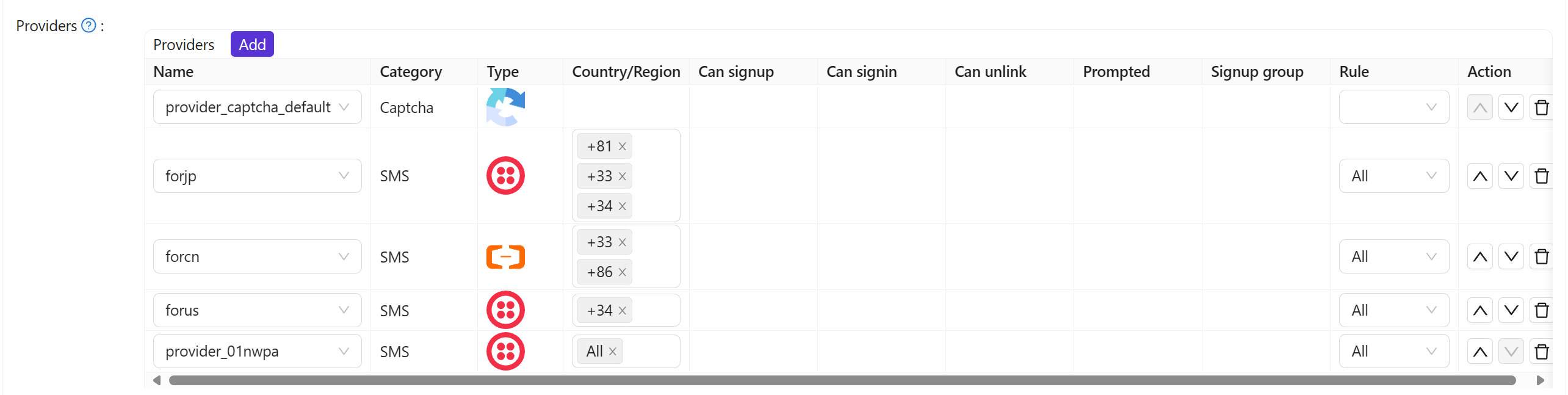Click the orange SMS provider icon in forcn row
This screenshot has height=395, width=1568.
(x=505, y=256)
